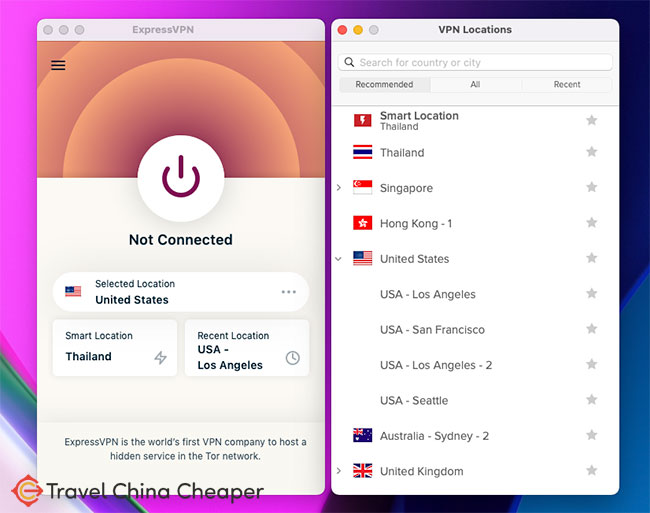Screen dimensions: 650x513
Task: Select United States in the locations list
Action: point(475,259)
